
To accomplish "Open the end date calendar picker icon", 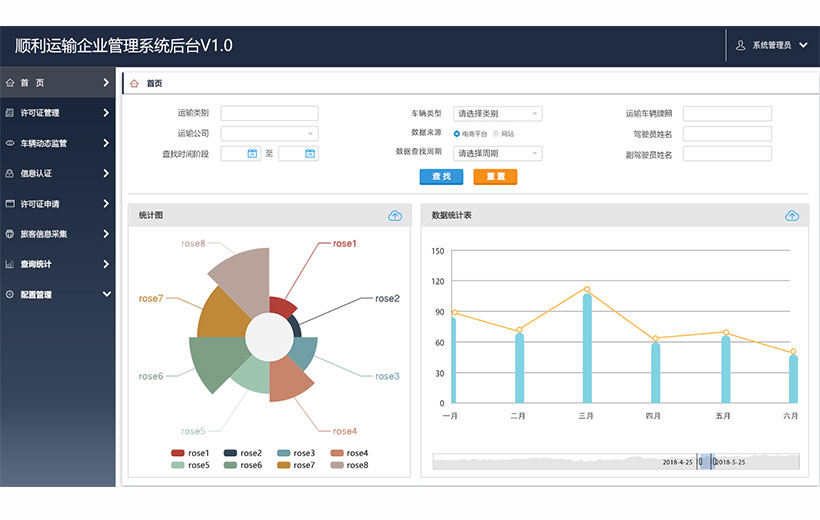I will click(310, 154).
